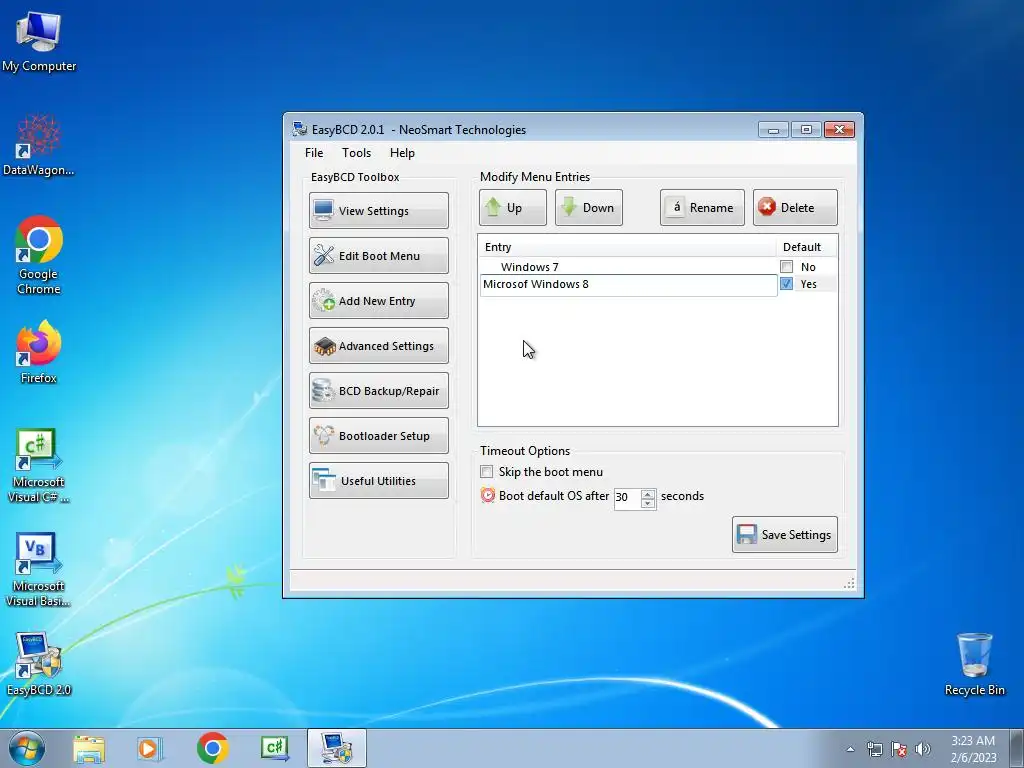Click the timeout clock icon

point(487,495)
